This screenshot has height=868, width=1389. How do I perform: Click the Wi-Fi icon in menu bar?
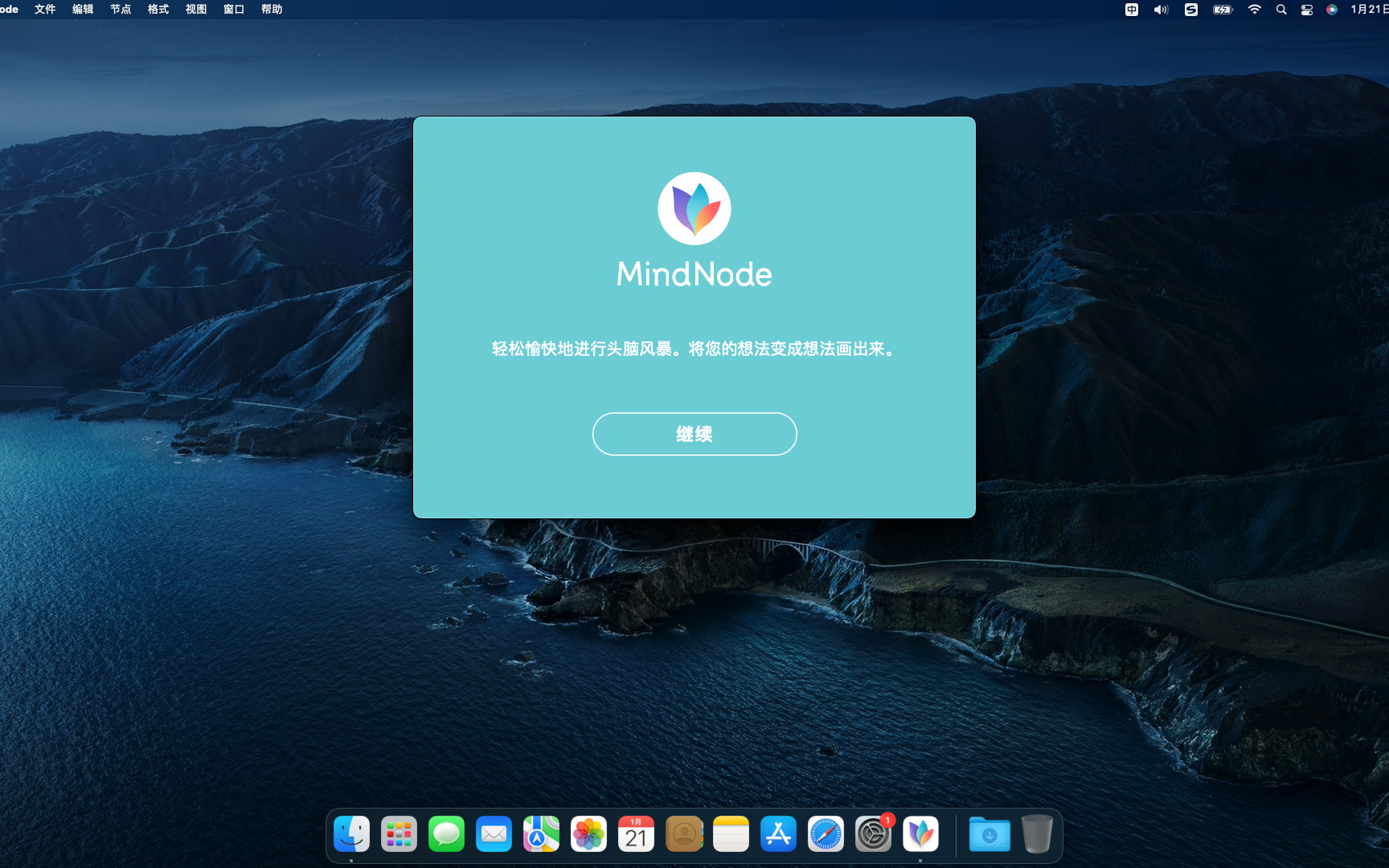coord(1255,10)
